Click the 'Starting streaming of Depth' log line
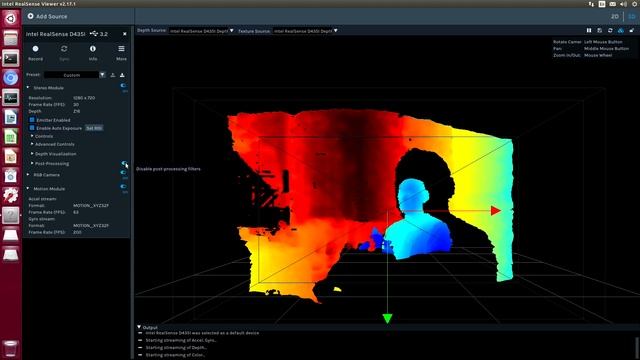Viewport: 640px width, 360px height. pyautogui.click(x=176, y=347)
